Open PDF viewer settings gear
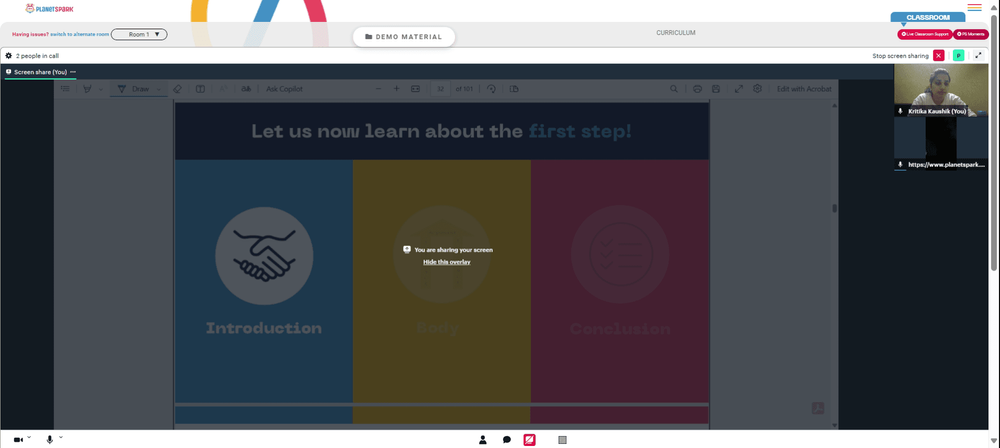This screenshot has width=1000, height=448. click(x=758, y=89)
